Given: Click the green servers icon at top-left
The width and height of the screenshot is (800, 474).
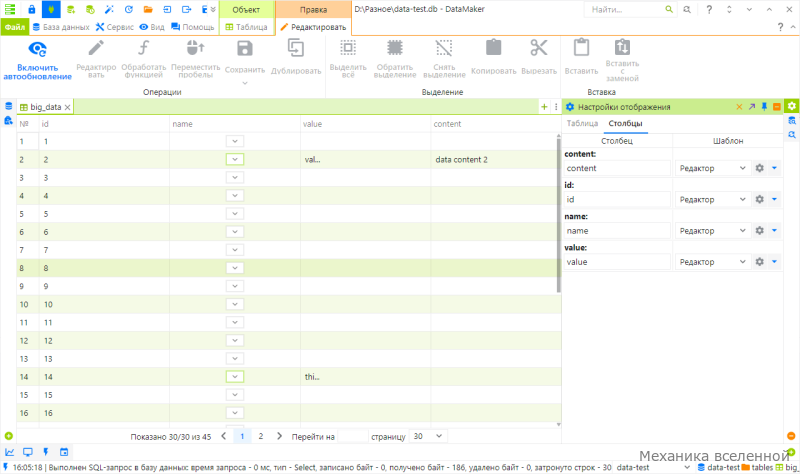Looking at the screenshot, I should [x=10, y=9].
